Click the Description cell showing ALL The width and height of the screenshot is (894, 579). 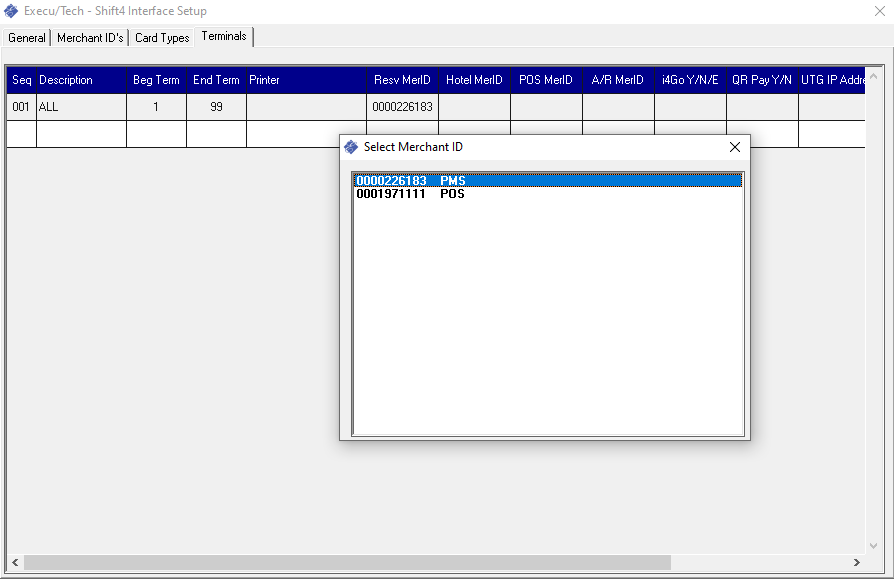(x=82, y=107)
